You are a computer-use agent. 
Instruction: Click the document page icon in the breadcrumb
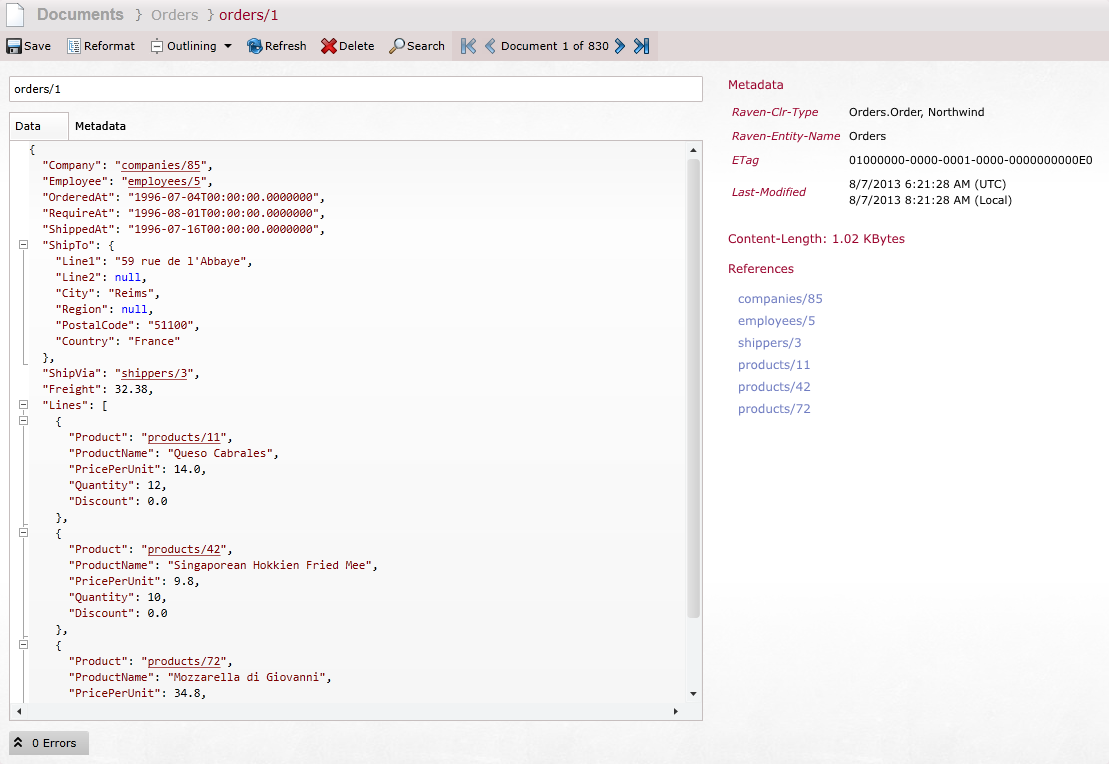coord(16,14)
